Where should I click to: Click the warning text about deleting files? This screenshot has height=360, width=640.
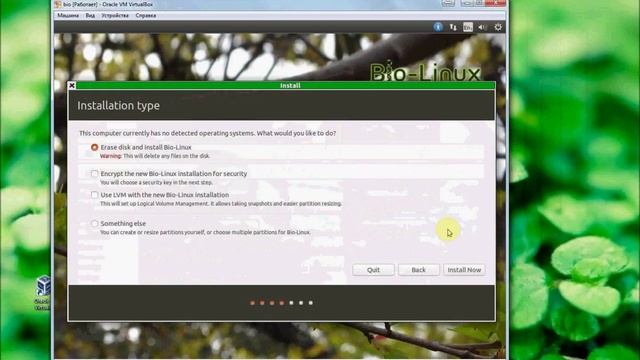[155, 156]
